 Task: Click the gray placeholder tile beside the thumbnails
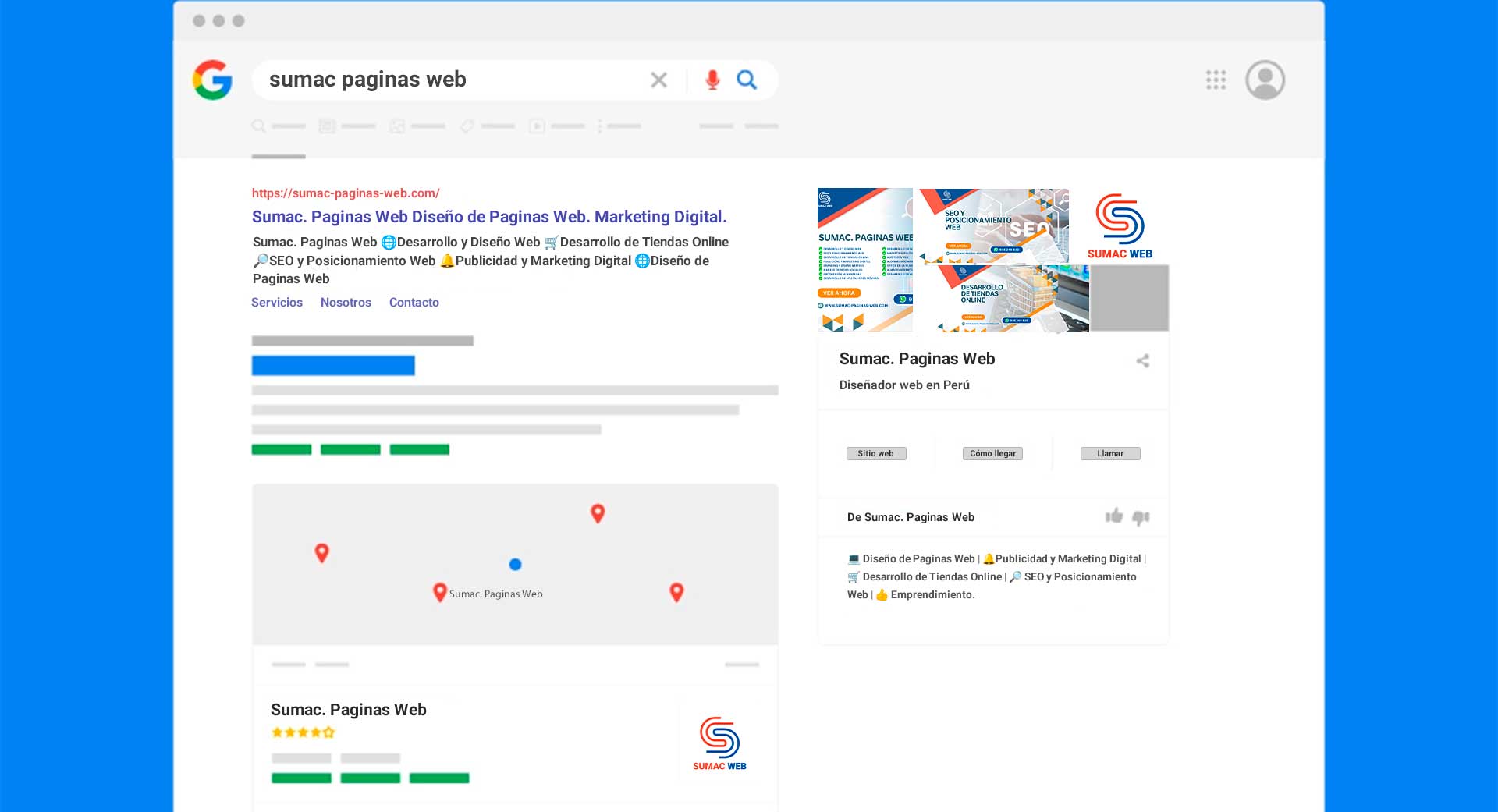[x=1129, y=298]
